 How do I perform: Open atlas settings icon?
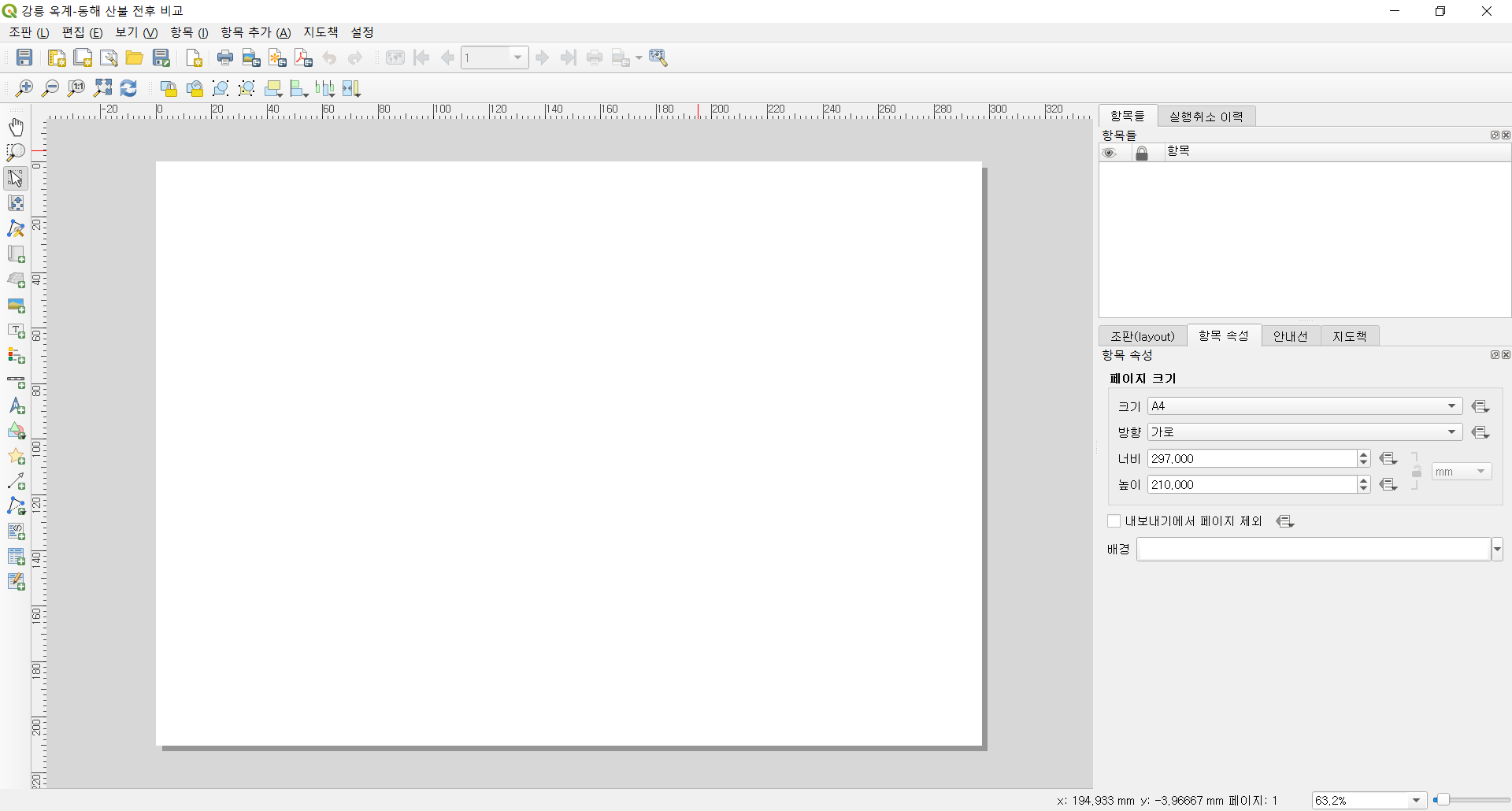[x=658, y=57]
